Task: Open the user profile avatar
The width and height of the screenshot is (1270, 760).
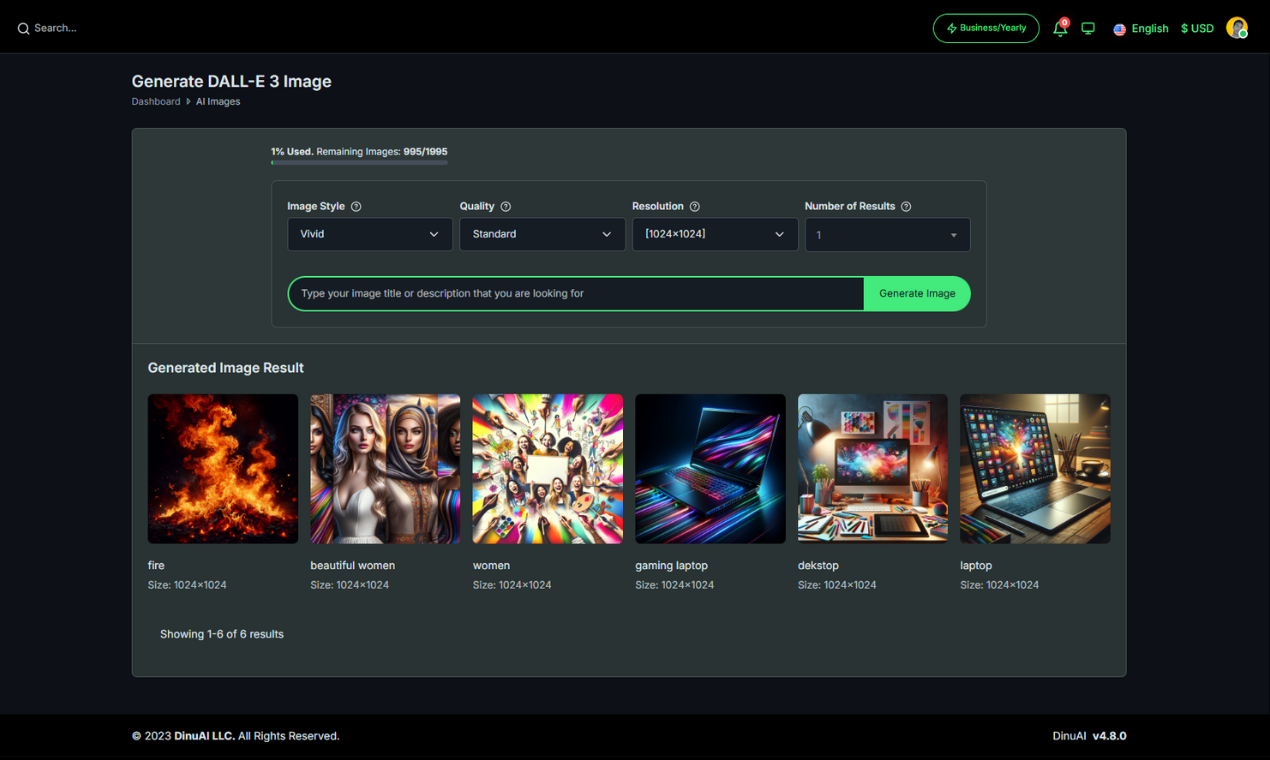Action: click(1237, 27)
